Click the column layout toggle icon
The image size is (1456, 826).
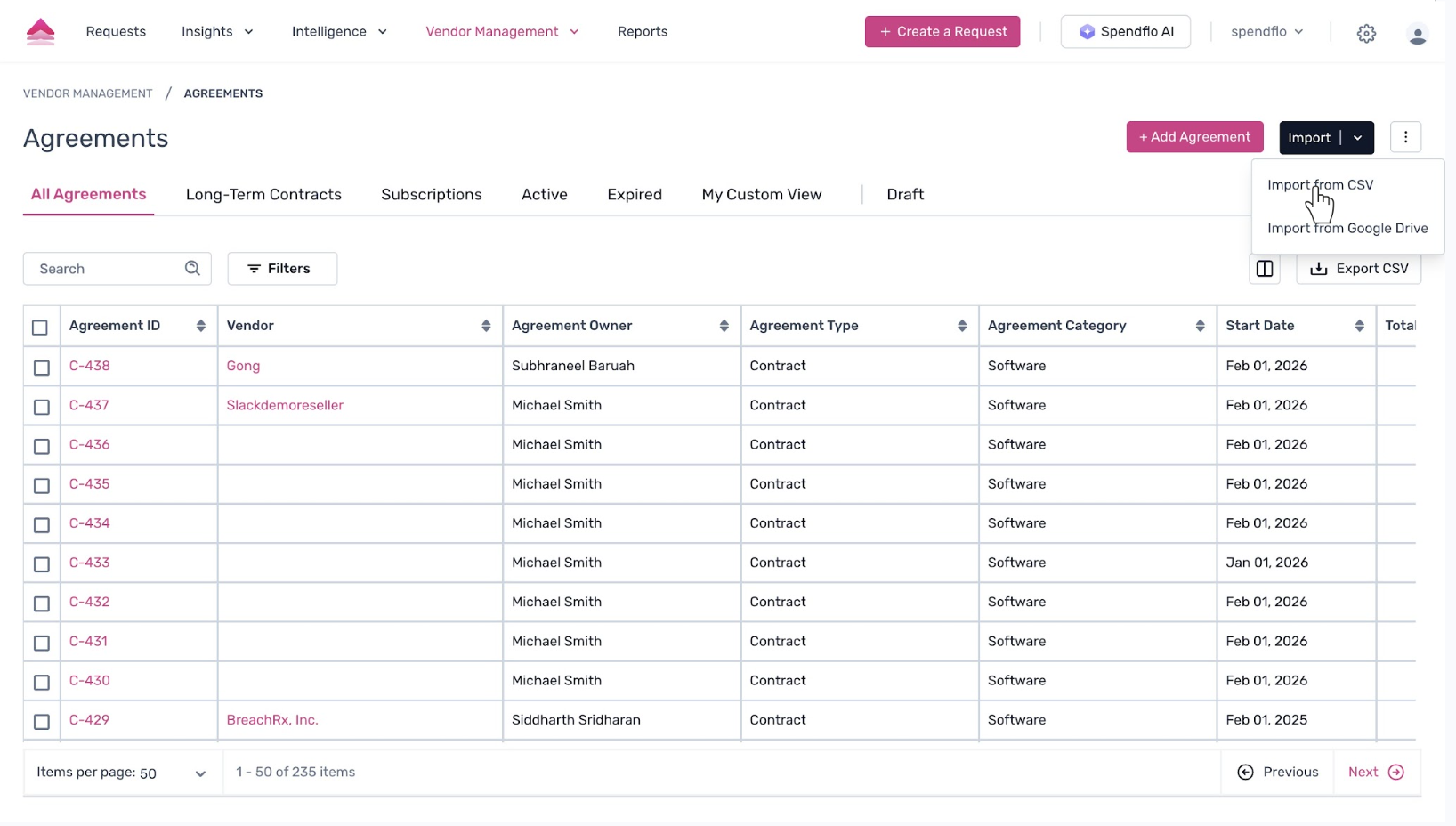tap(1264, 269)
